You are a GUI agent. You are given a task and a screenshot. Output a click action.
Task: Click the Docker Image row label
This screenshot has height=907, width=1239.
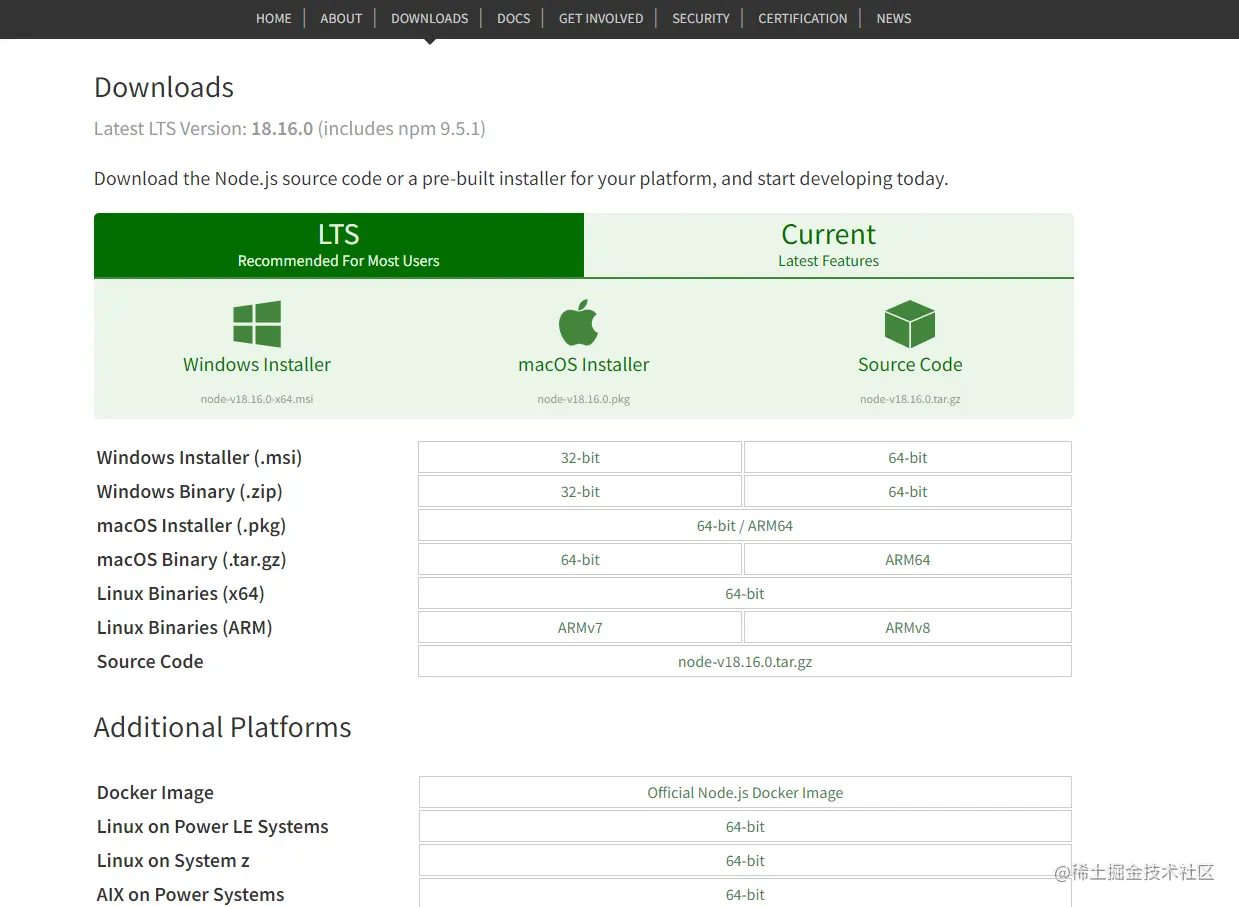click(155, 793)
